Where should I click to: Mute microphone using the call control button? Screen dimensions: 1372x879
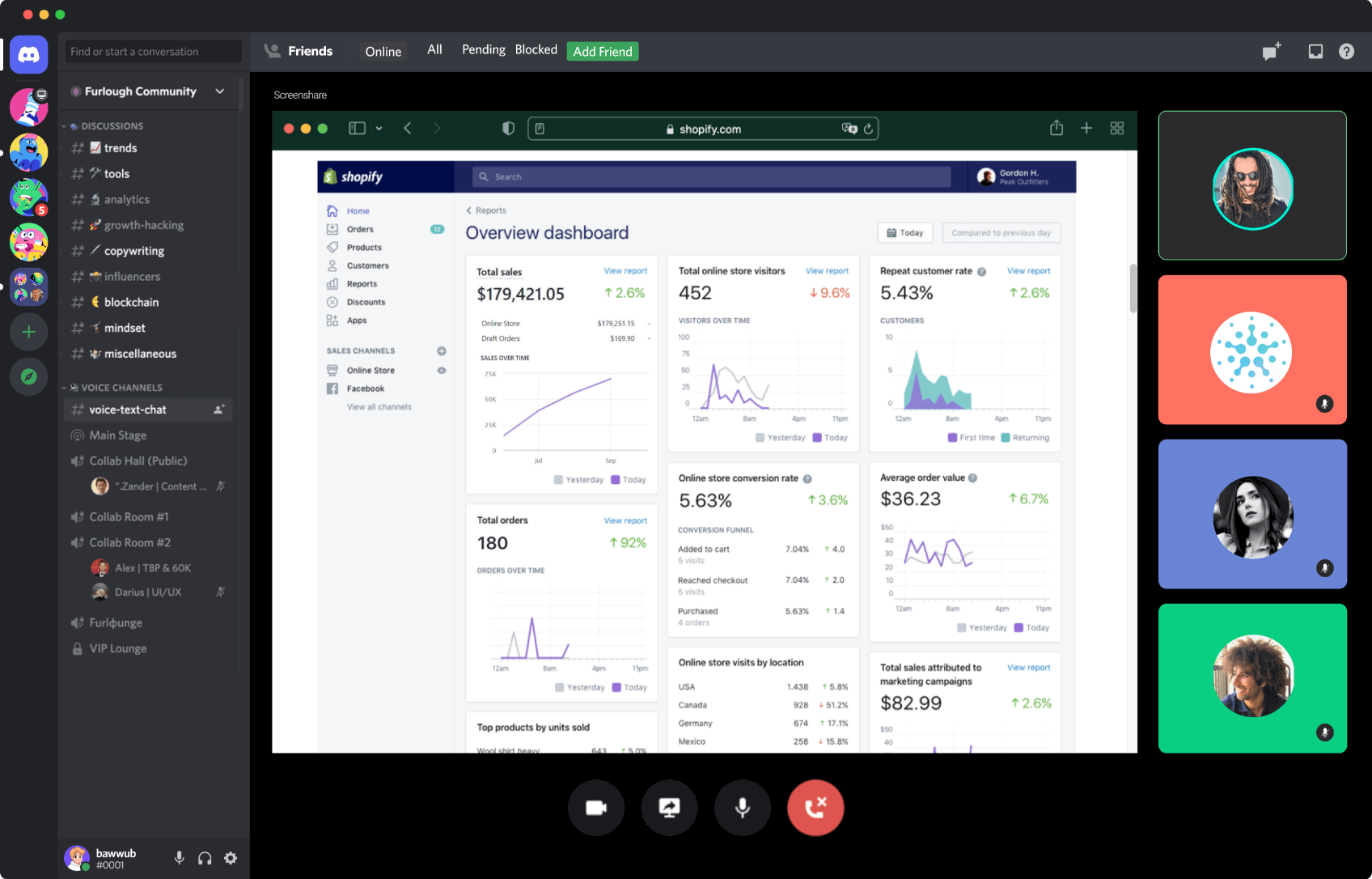(x=743, y=808)
